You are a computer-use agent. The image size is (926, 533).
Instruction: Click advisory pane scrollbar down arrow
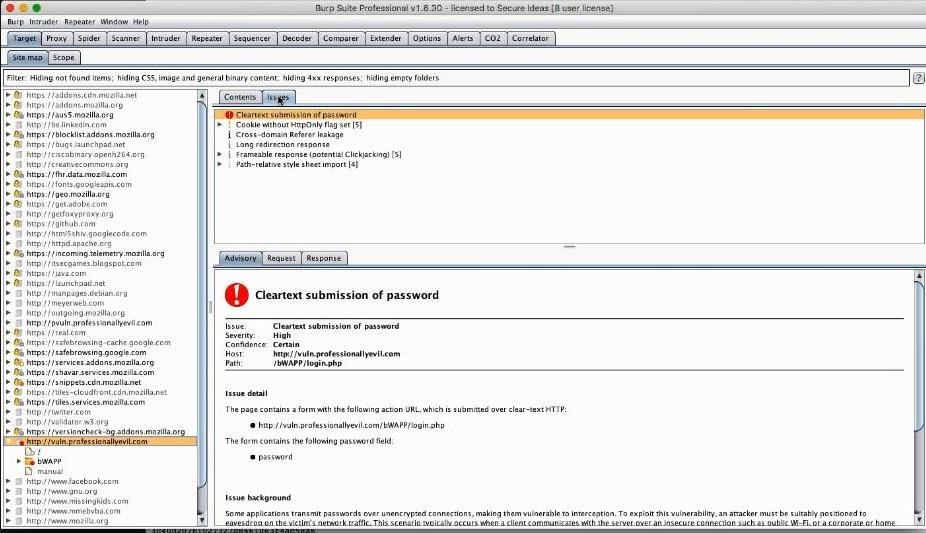coord(919,520)
